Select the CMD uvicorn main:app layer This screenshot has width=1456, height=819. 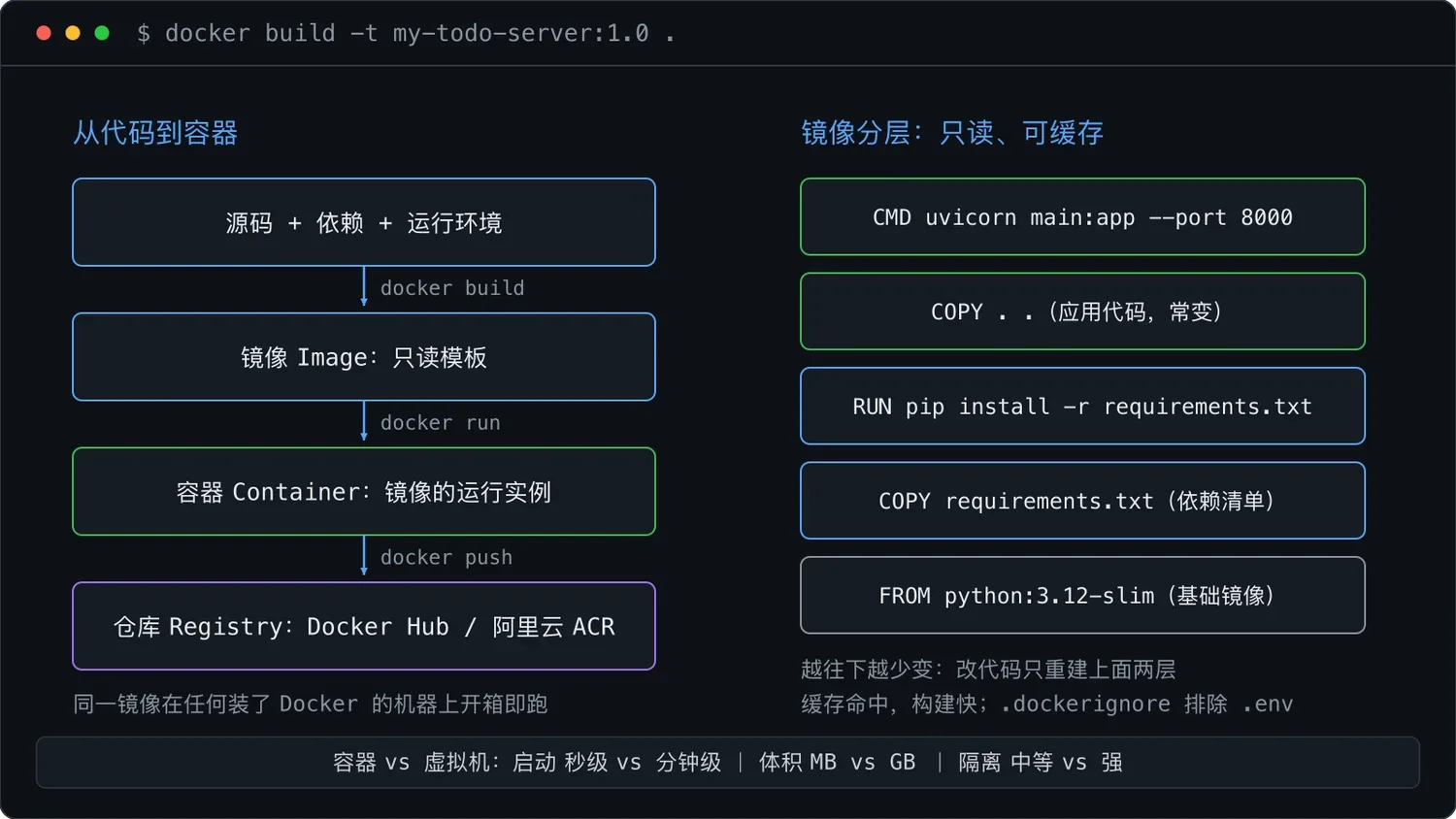click(x=1082, y=216)
